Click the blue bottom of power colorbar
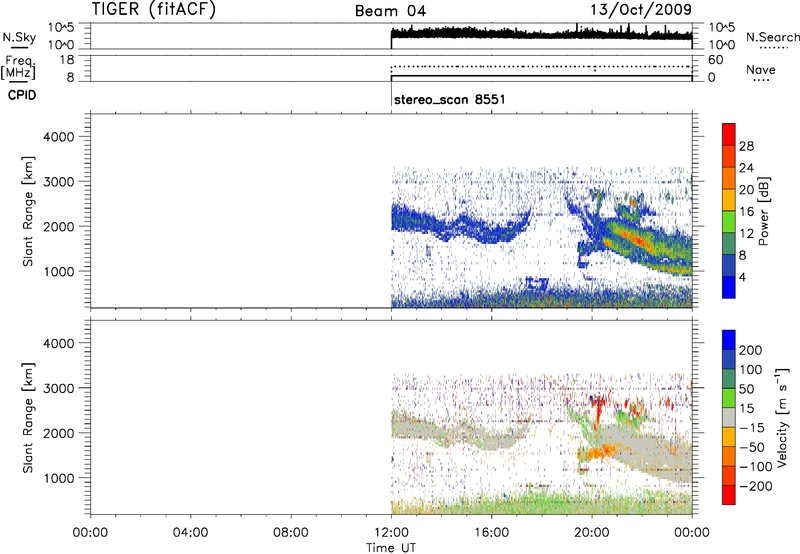Image resolution: width=800 pixels, height=554 pixels. pos(729,287)
